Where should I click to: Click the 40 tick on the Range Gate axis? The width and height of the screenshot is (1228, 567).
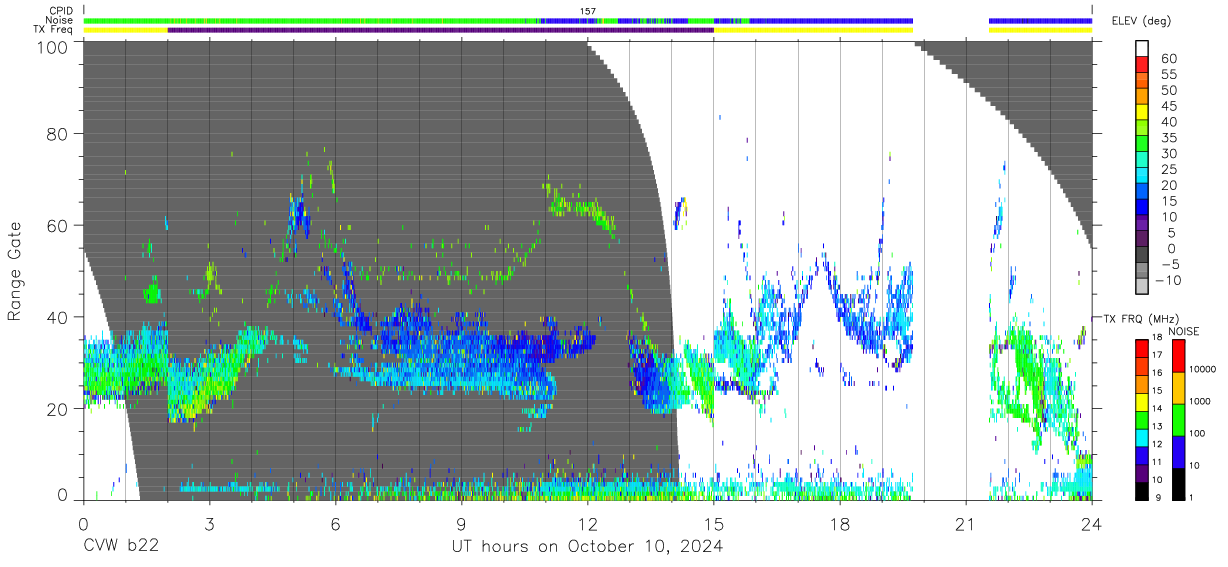tap(58, 317)
